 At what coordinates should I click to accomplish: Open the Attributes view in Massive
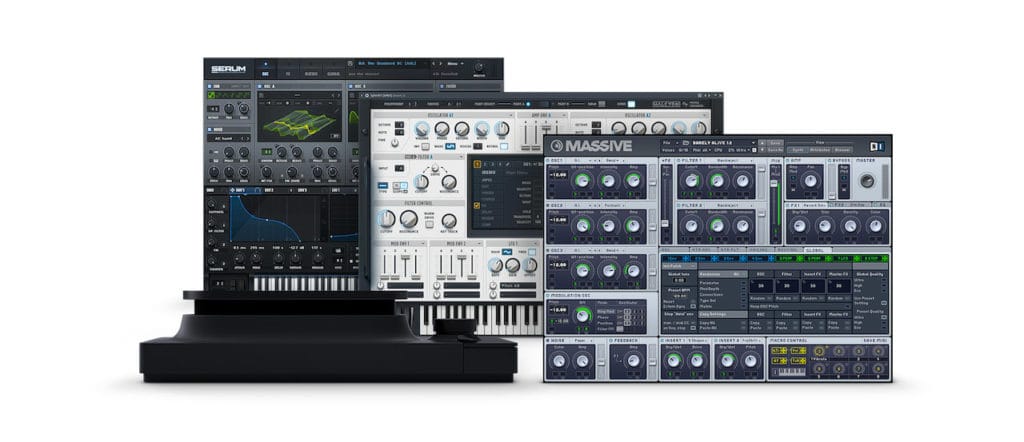pos(820,150)
